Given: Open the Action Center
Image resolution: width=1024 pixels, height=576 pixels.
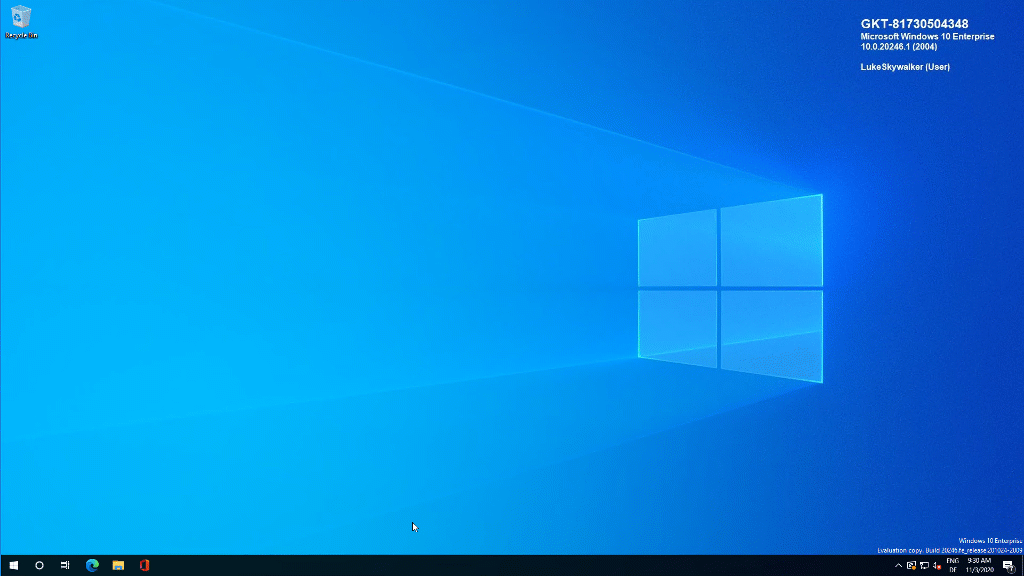Looking at the screenshot, I should click(x=1008, y=565).
